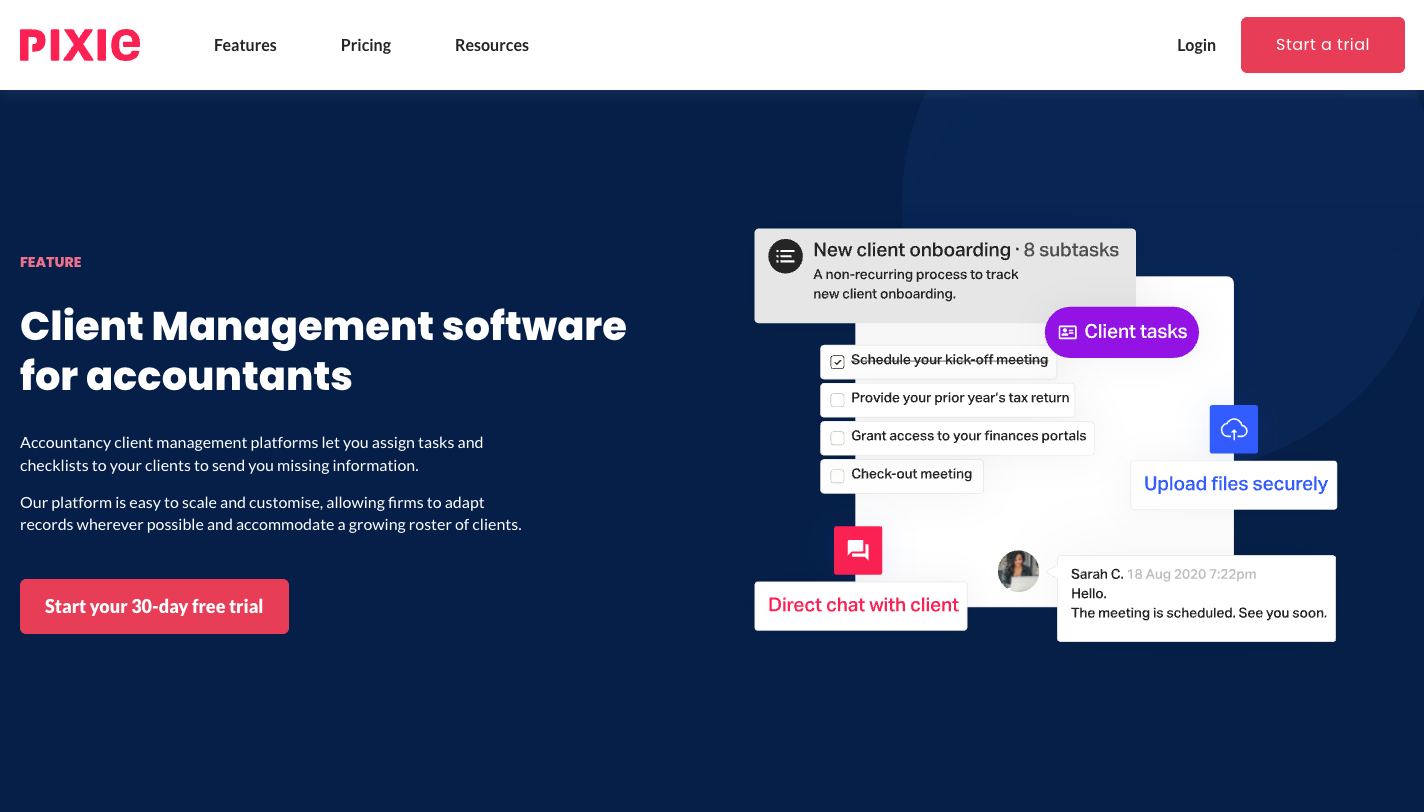Screen dimensions: 1424x812
Task: Click the pink chat bubbles icon
Action: tap(858, 550)
